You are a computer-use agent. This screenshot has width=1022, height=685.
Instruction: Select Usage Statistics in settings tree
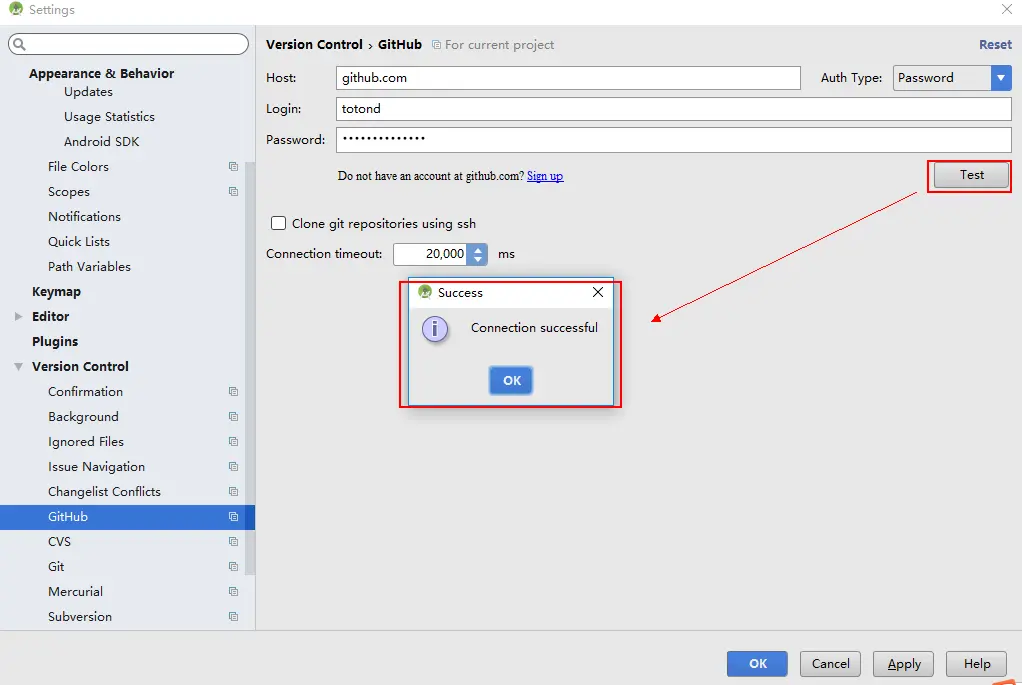tap(109, 117)
